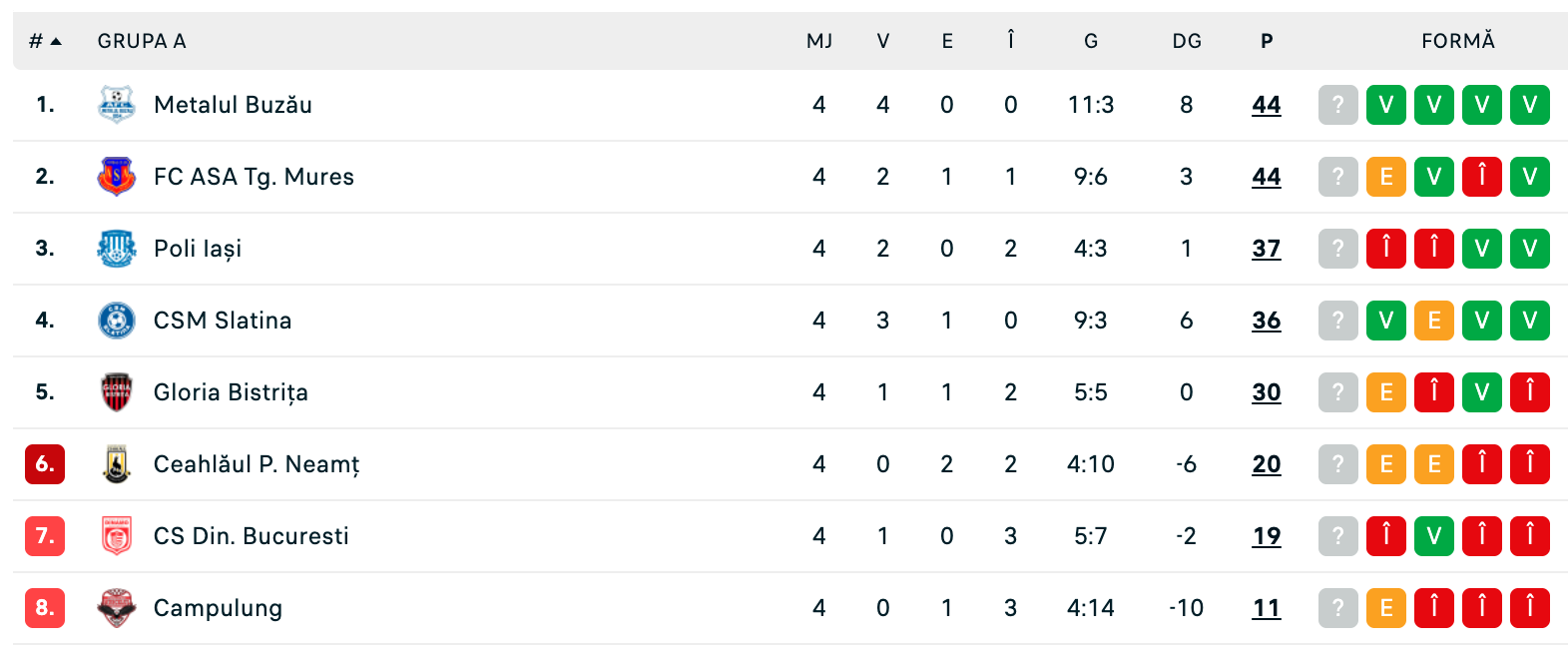Click CSM Slatina's orange E draw badge
Viewport: 1568px width, 667px height.
pyautogui.click(x=1434, y=321)
